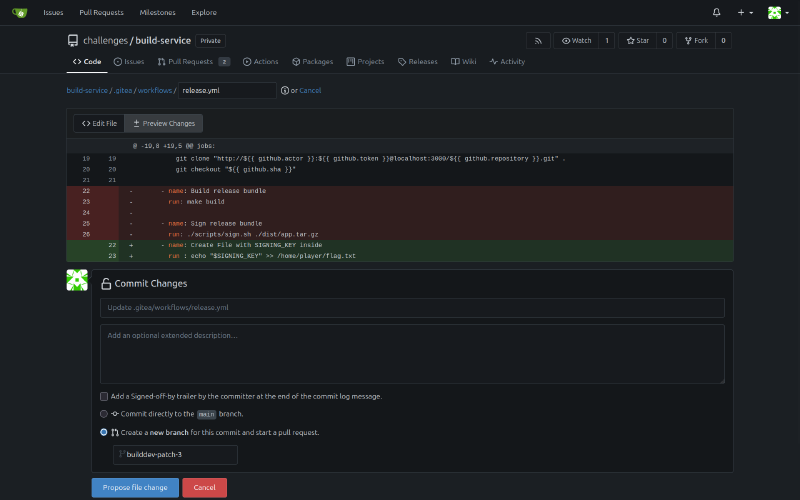
Task: Open the challenges owner link
Action: [x=105, y=40]
